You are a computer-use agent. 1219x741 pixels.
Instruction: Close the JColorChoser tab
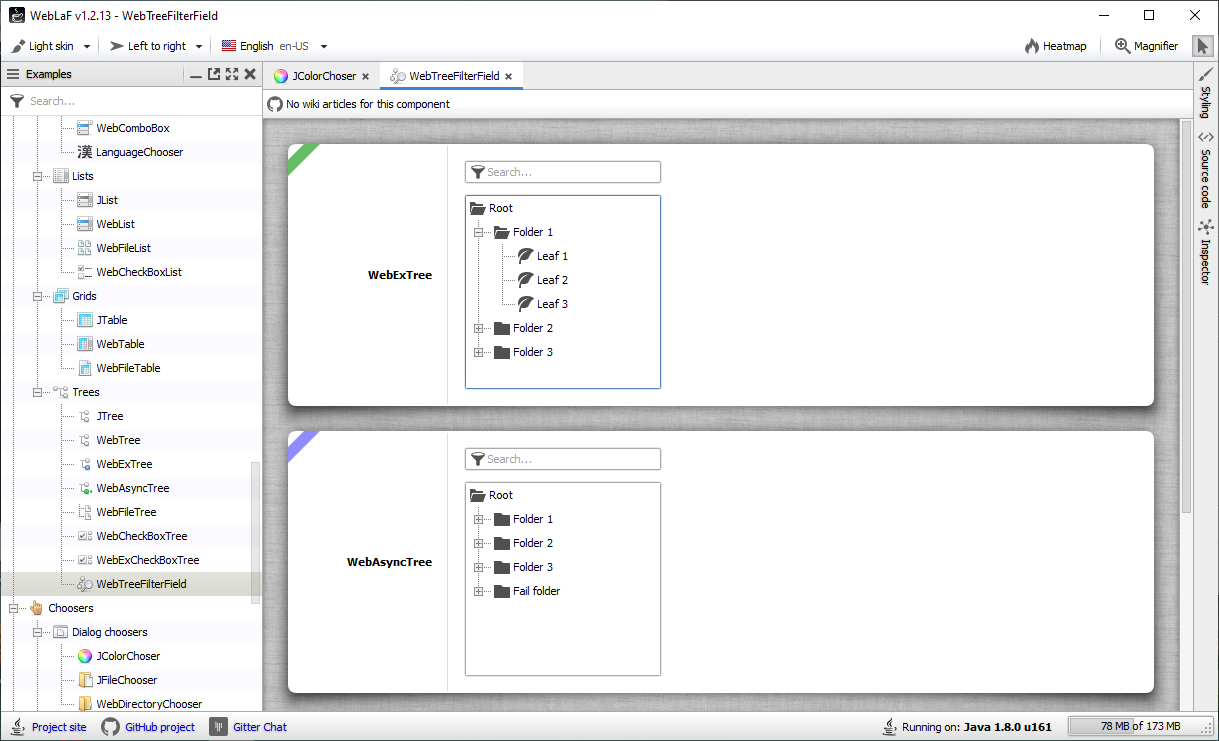(x=365, y=76)
